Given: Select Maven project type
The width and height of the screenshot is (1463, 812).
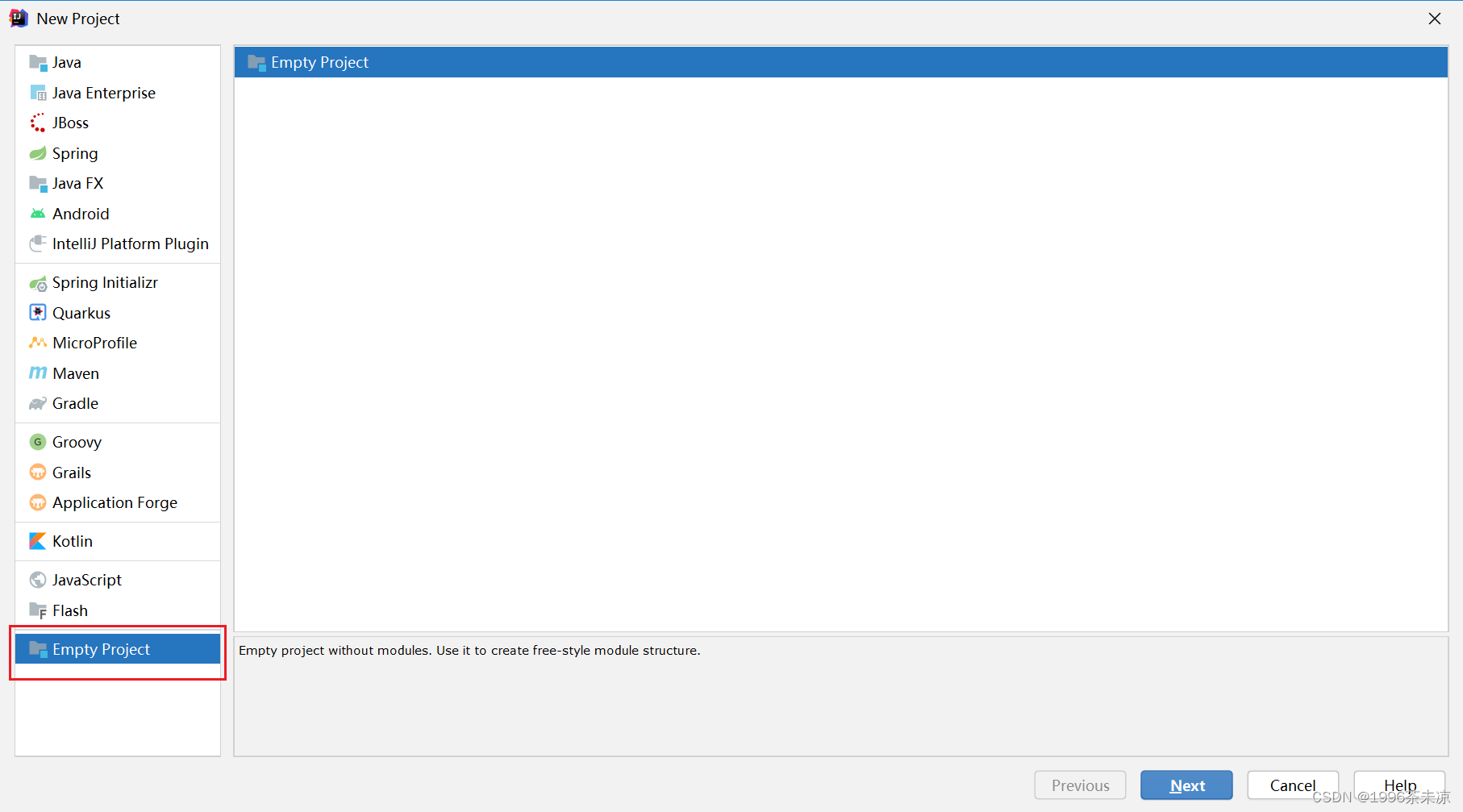Looking at the screenshot, I should pyautogui.click(x=118, y=373).
